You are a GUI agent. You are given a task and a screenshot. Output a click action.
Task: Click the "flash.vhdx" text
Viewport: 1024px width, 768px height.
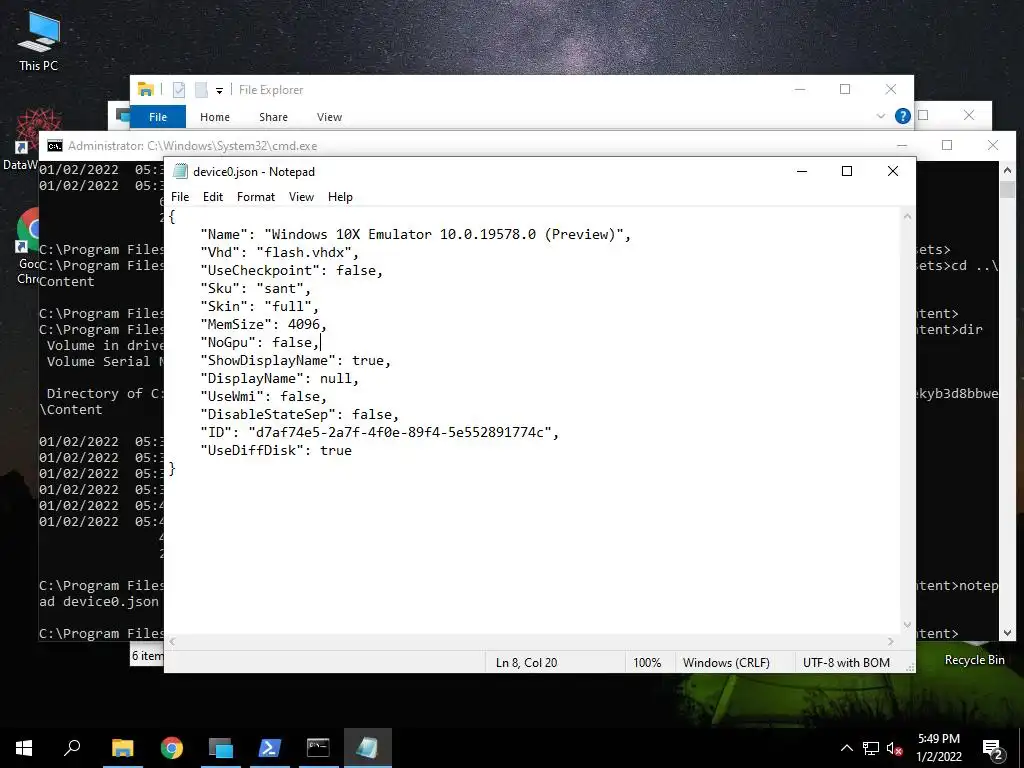tap(304, 252)
